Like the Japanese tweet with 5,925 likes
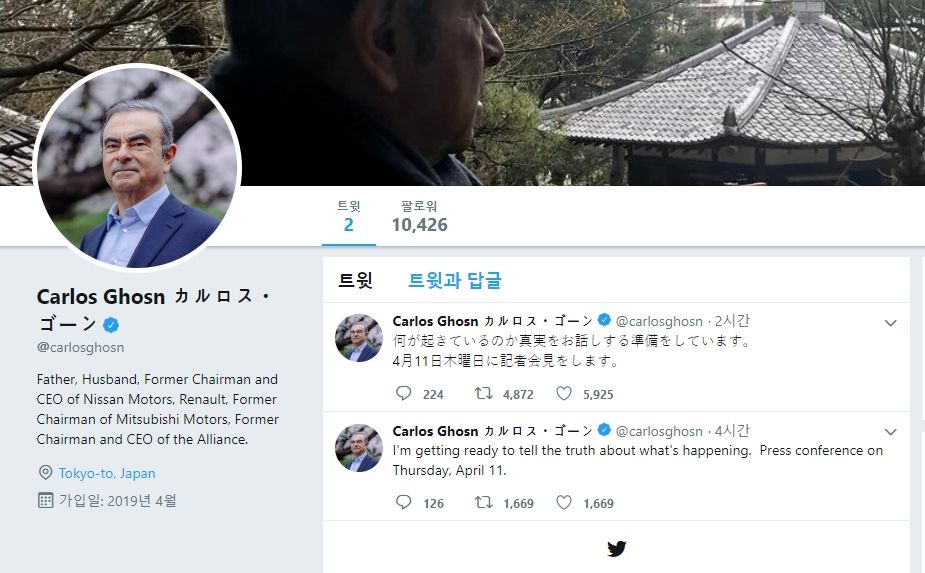Viewport: 925px width, 573px height. pyautogui.click(x=564, y=393)
